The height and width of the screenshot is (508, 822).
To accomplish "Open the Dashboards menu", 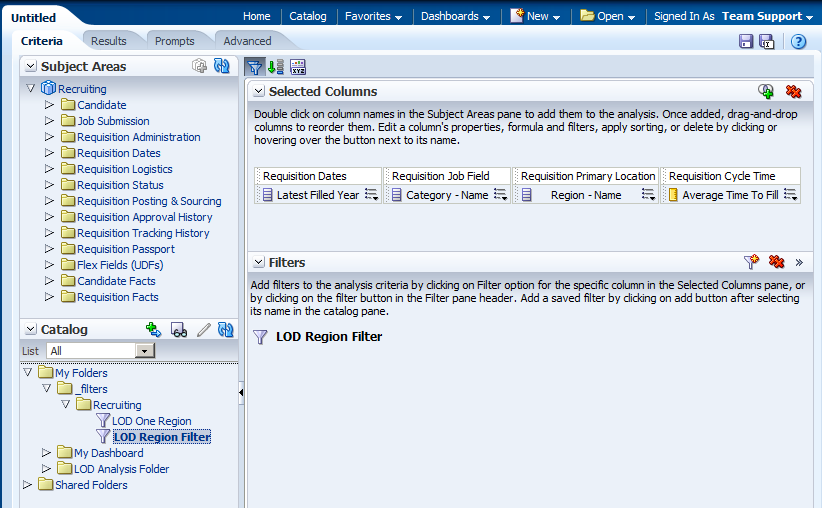I will (x=455, y=16).
